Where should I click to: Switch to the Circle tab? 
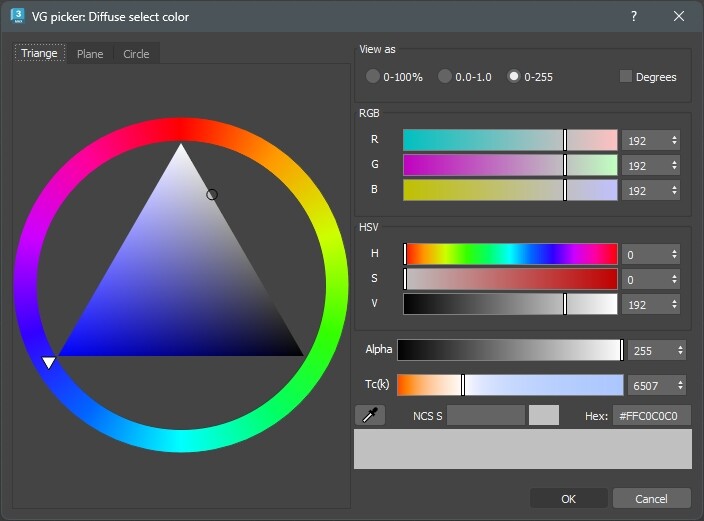point(136,54)
